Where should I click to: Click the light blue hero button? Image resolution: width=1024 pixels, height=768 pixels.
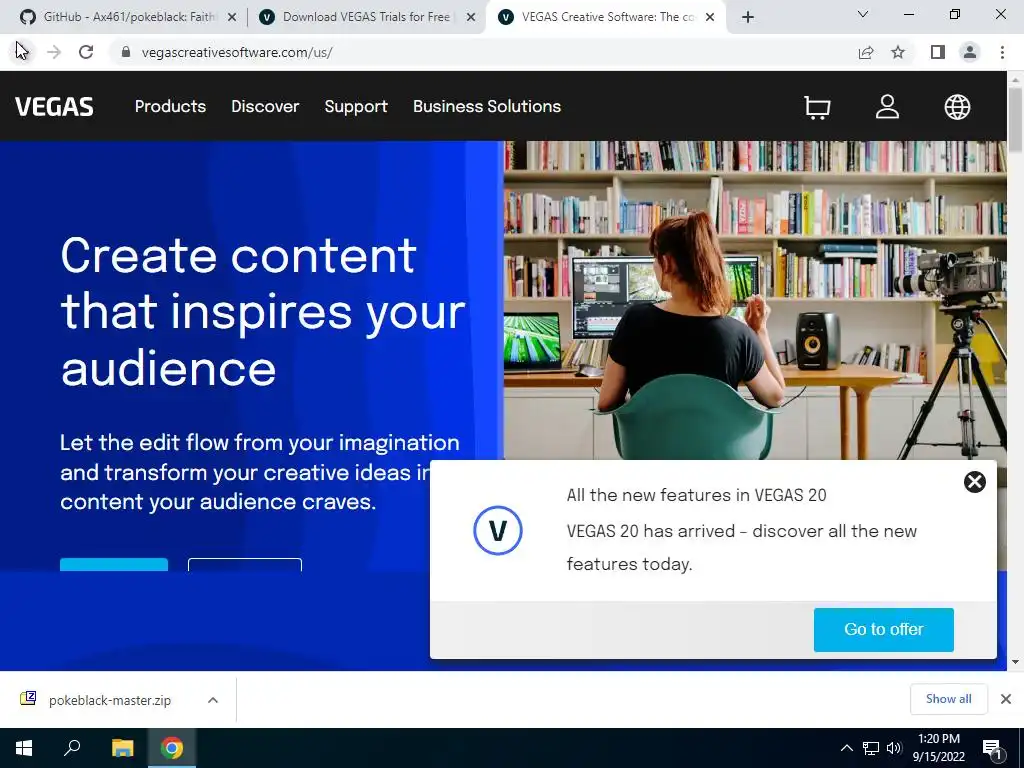point(114,565)
